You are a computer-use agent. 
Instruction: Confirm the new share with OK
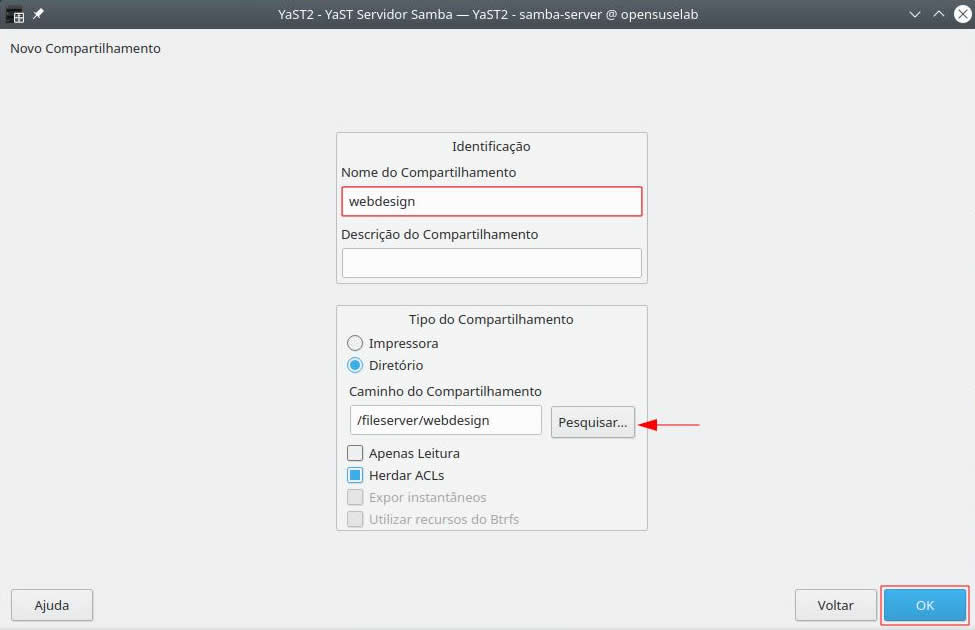tap(925, 605)
